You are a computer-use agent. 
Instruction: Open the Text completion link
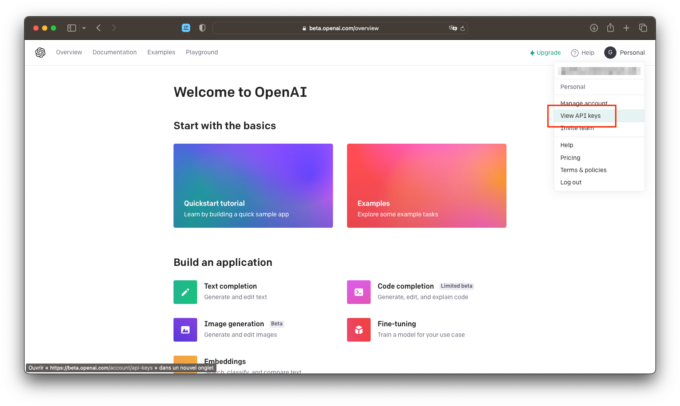230,286
